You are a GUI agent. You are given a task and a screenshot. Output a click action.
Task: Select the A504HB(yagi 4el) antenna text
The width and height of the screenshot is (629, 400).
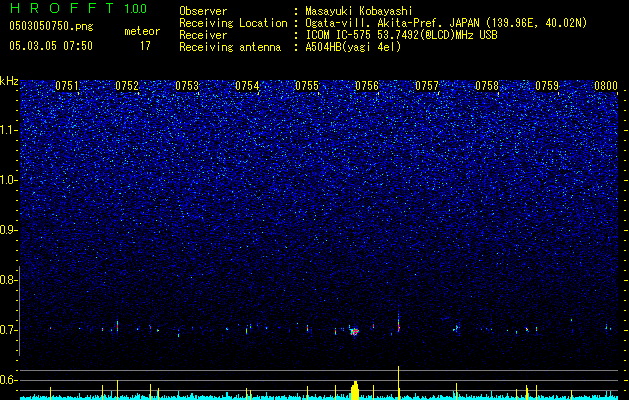(353, 47)
